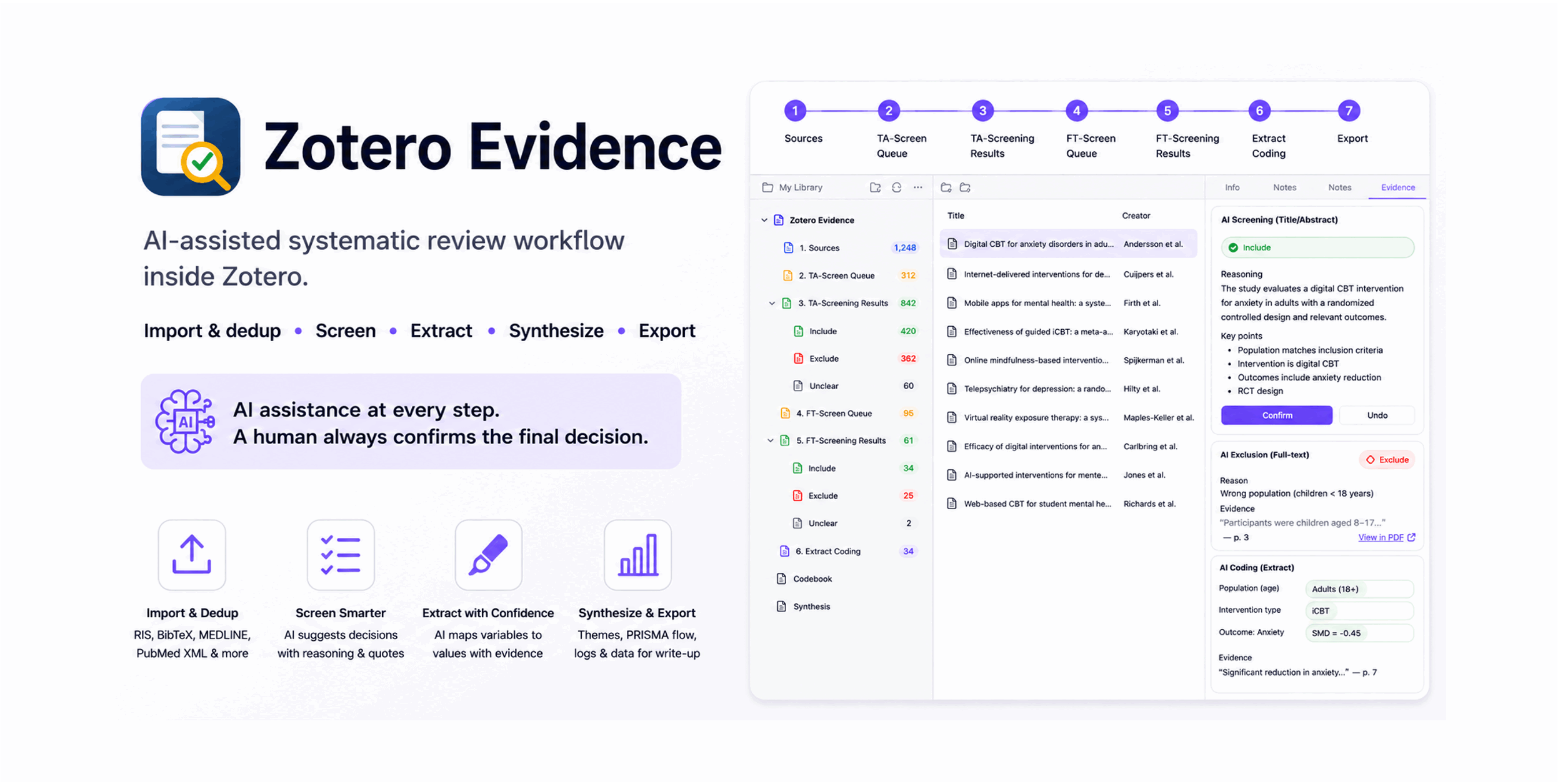Click the new collection icon beside My Library
The image size is (1558, 784).
[x=875, y=187]
